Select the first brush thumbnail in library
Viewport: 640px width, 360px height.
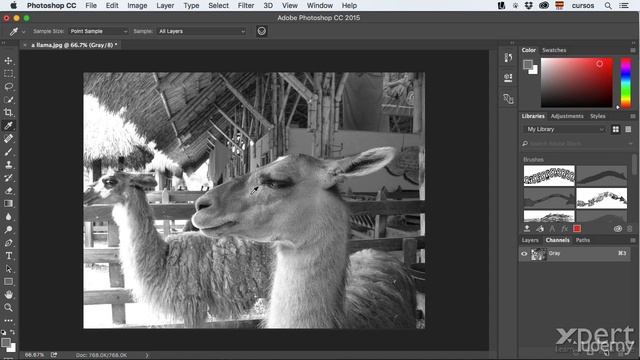pos(549,176)
